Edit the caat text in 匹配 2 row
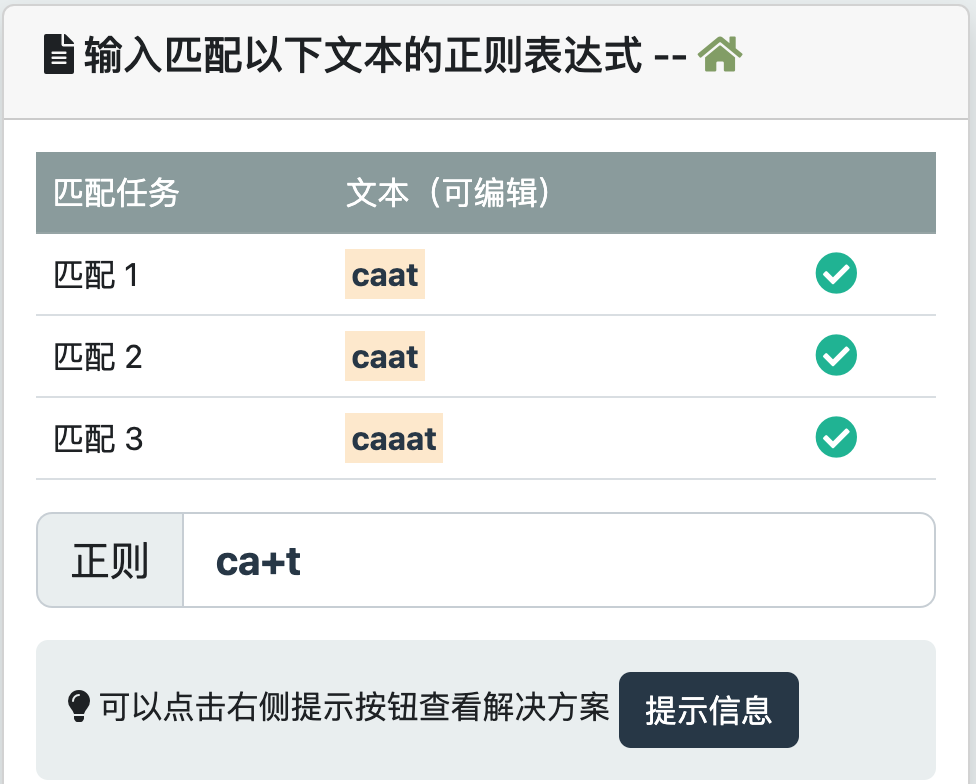Image resolution: width=976 pixels, height=784 pixels. (x=385, y=357)
